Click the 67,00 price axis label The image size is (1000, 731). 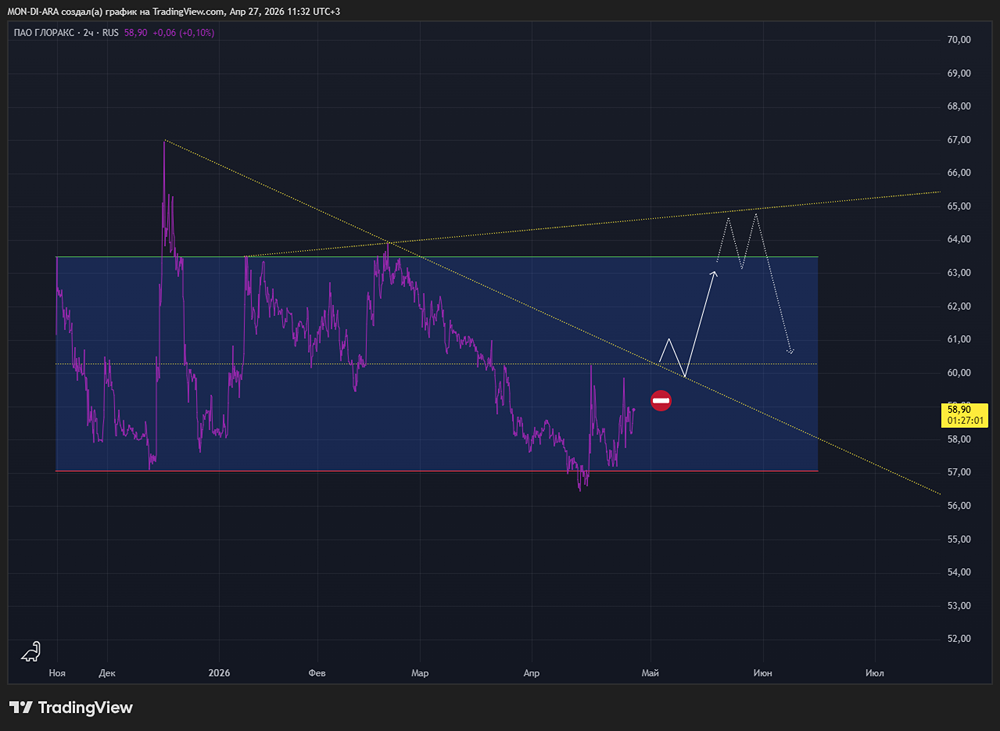(959, 140)
